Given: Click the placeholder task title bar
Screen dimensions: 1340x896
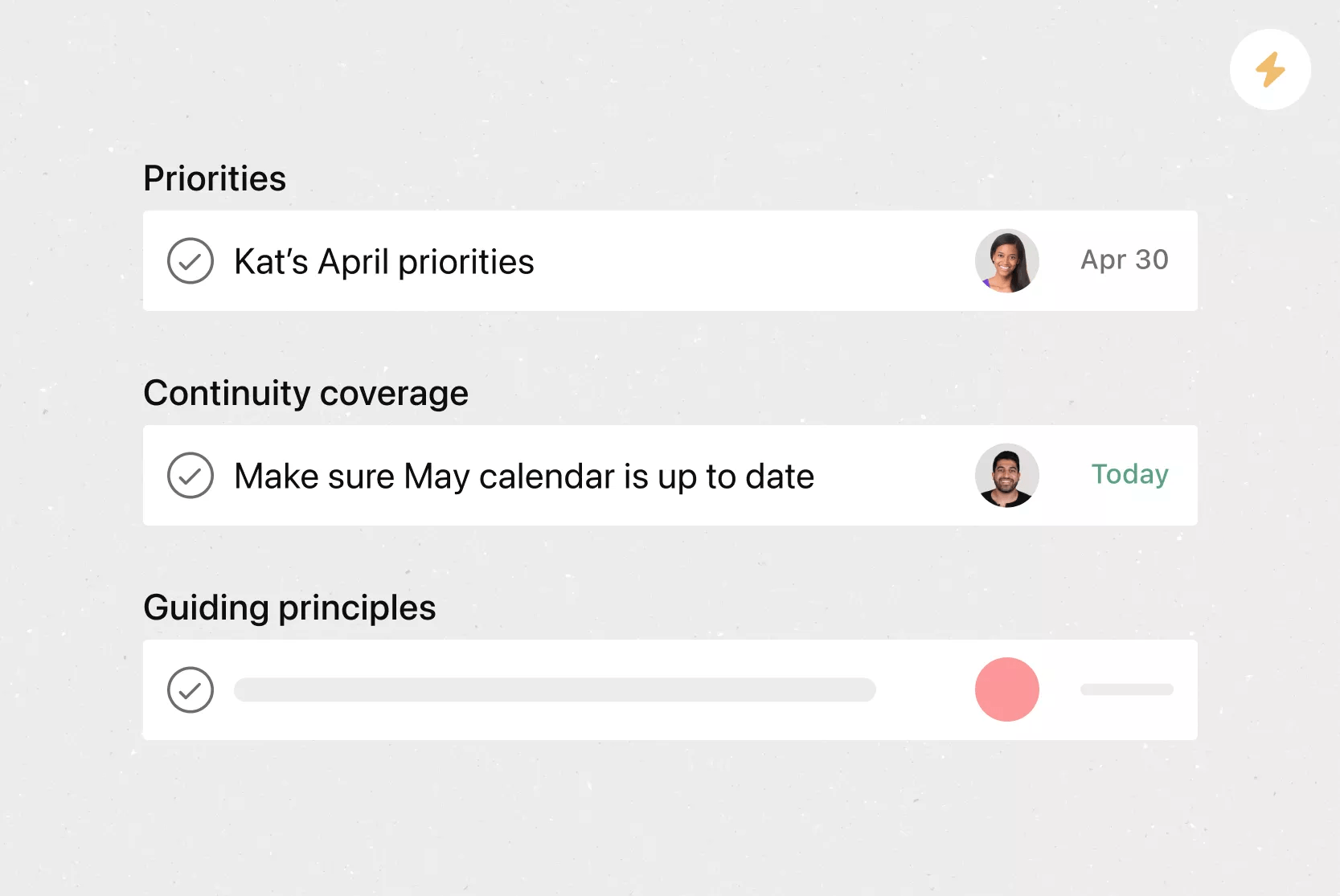Looking at the screenshot, I should (x=555, y=689).
